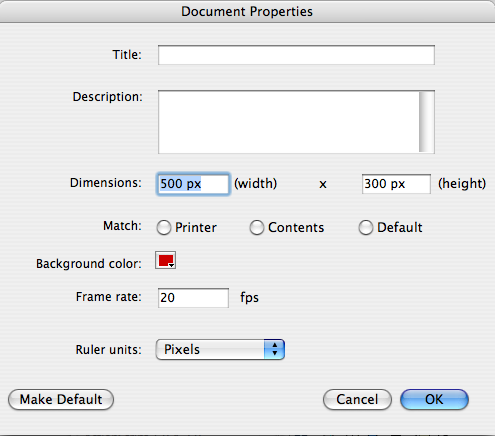Cancel the Document Properties dialog
495x436 pixels.
coord(357,399)
